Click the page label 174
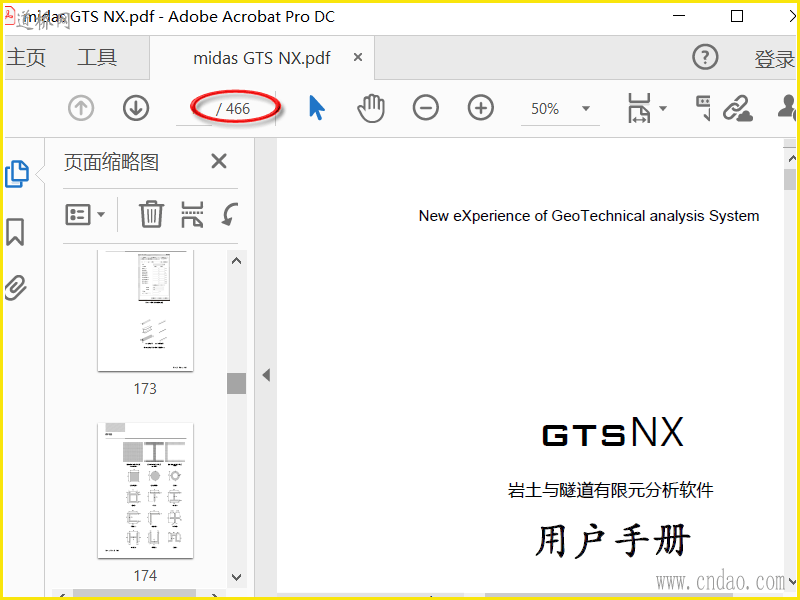This screenshot has width=800, height=600. (x=145, y=576)
